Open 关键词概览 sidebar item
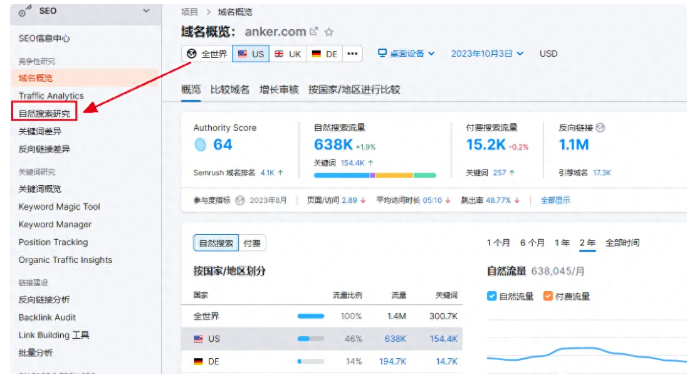This screenshot has height=374, width=689. [40, 189]
